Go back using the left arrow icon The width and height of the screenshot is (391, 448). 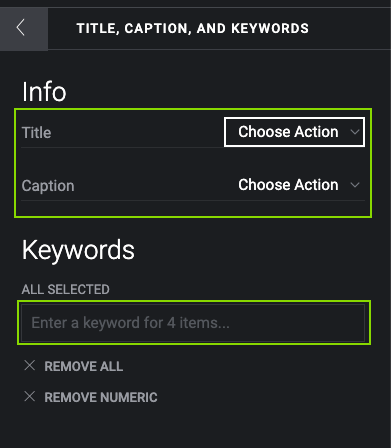tap(21, 27)
